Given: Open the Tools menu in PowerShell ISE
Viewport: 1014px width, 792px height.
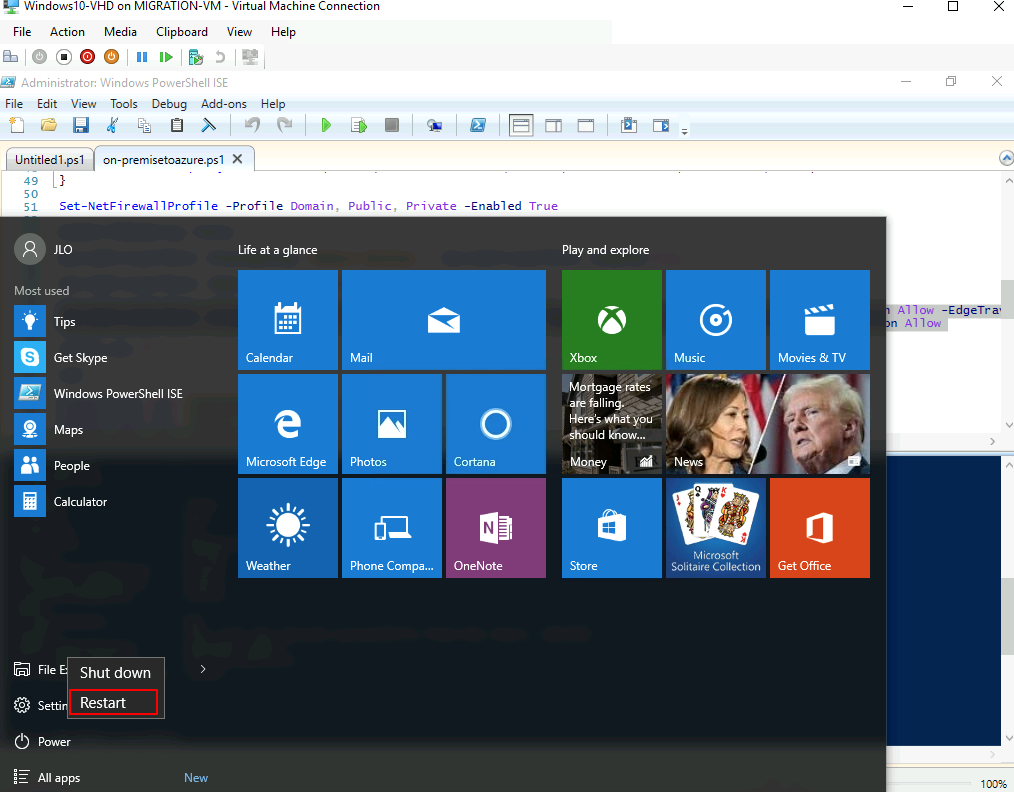Looking at the screenshot, I should coord(124,103).
